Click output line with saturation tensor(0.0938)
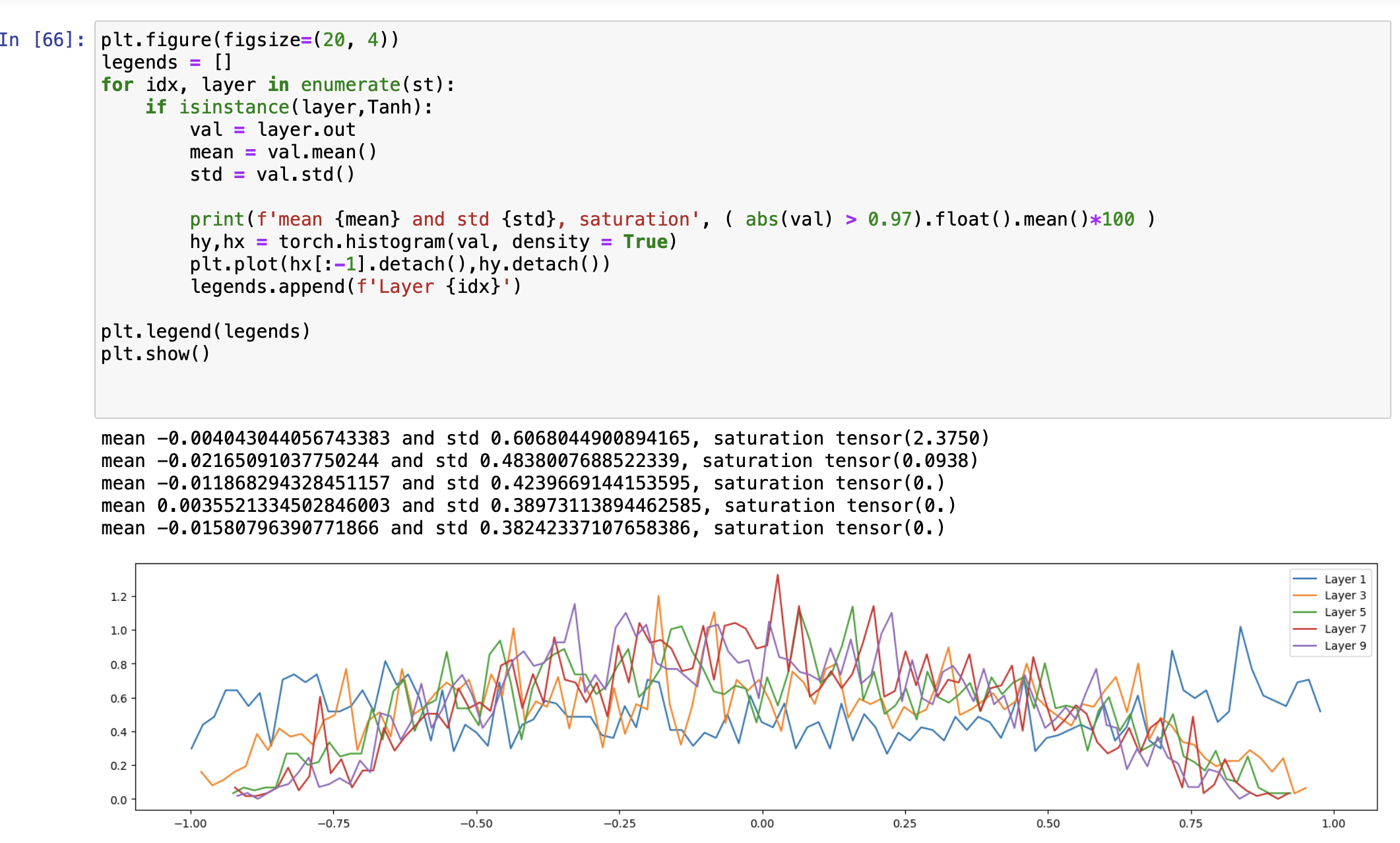 [539, 461]
